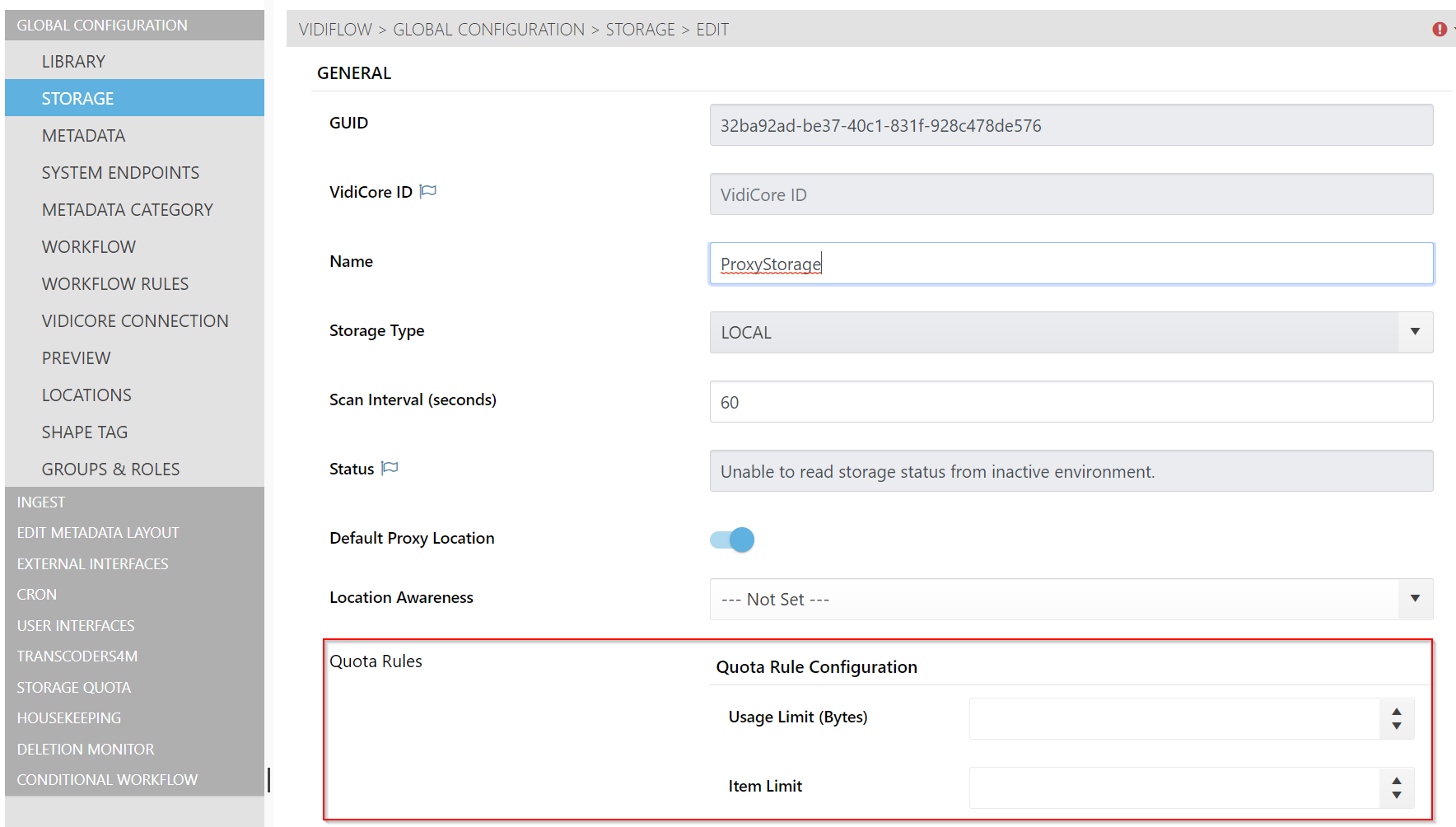Image resolution: width=1456 pixels, height=827 pixels.
Task: Click the VIDIFLOW breadcrumb link
Action: [335, 30]
